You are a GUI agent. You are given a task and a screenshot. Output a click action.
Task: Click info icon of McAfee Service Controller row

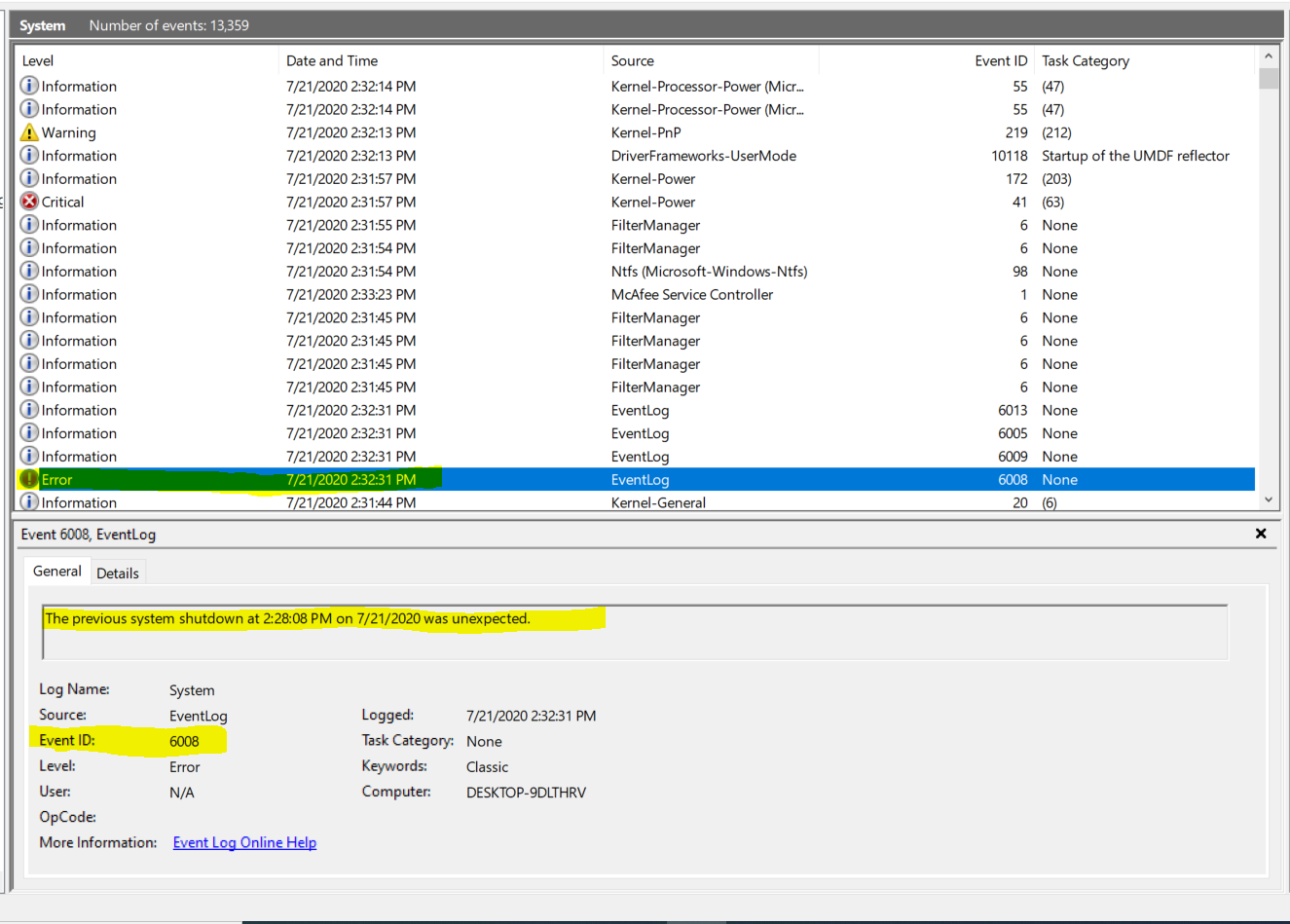point(29,294)
